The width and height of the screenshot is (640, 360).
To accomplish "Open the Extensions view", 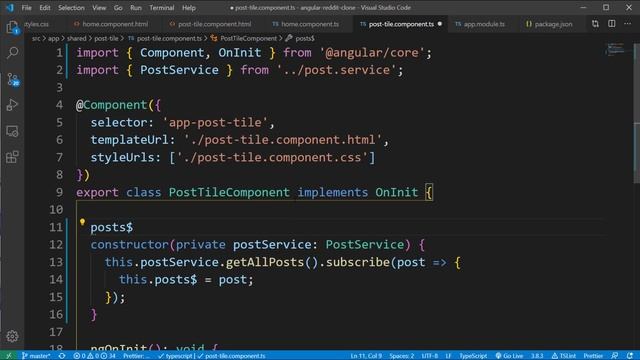I will 12,157.
